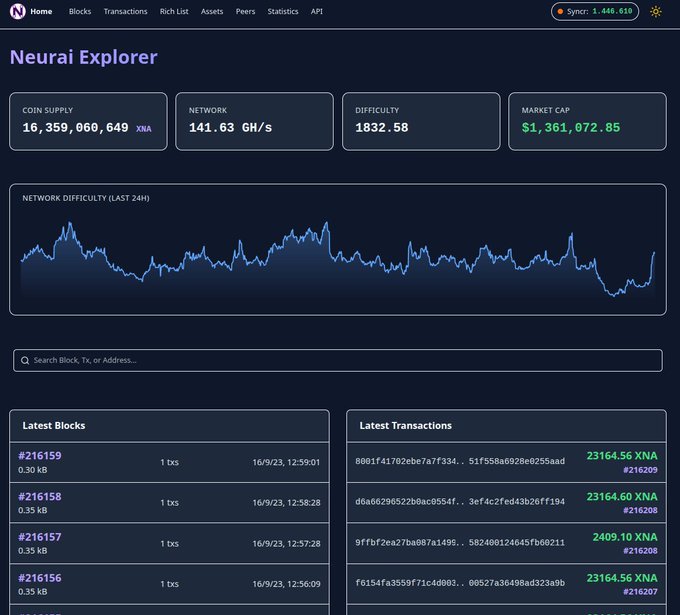
Task: View block #216157
Action: pos(40,537)
